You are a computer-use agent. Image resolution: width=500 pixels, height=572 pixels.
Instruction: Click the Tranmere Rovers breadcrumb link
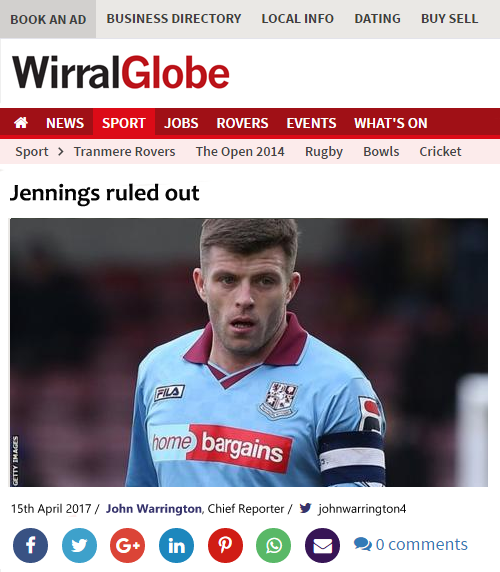(125, 151)
